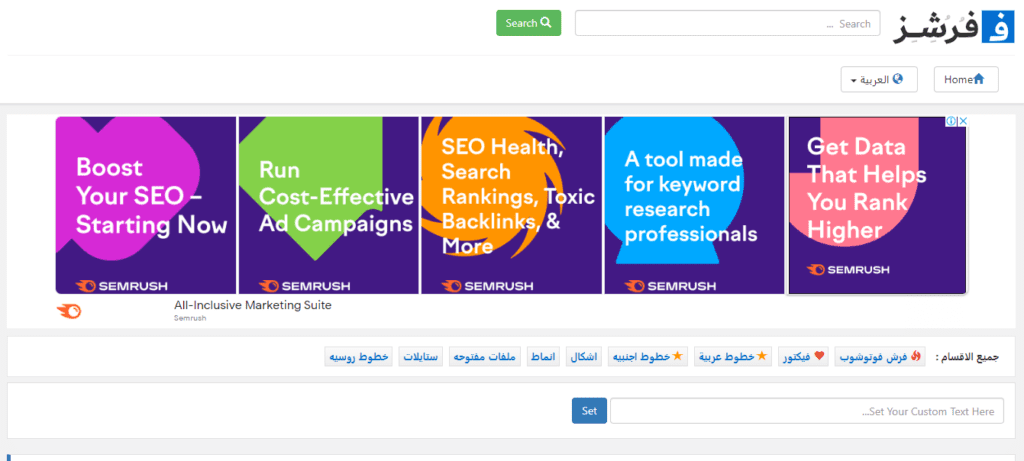Click the green Search button

pyautogui.click(x=528, y=23)
